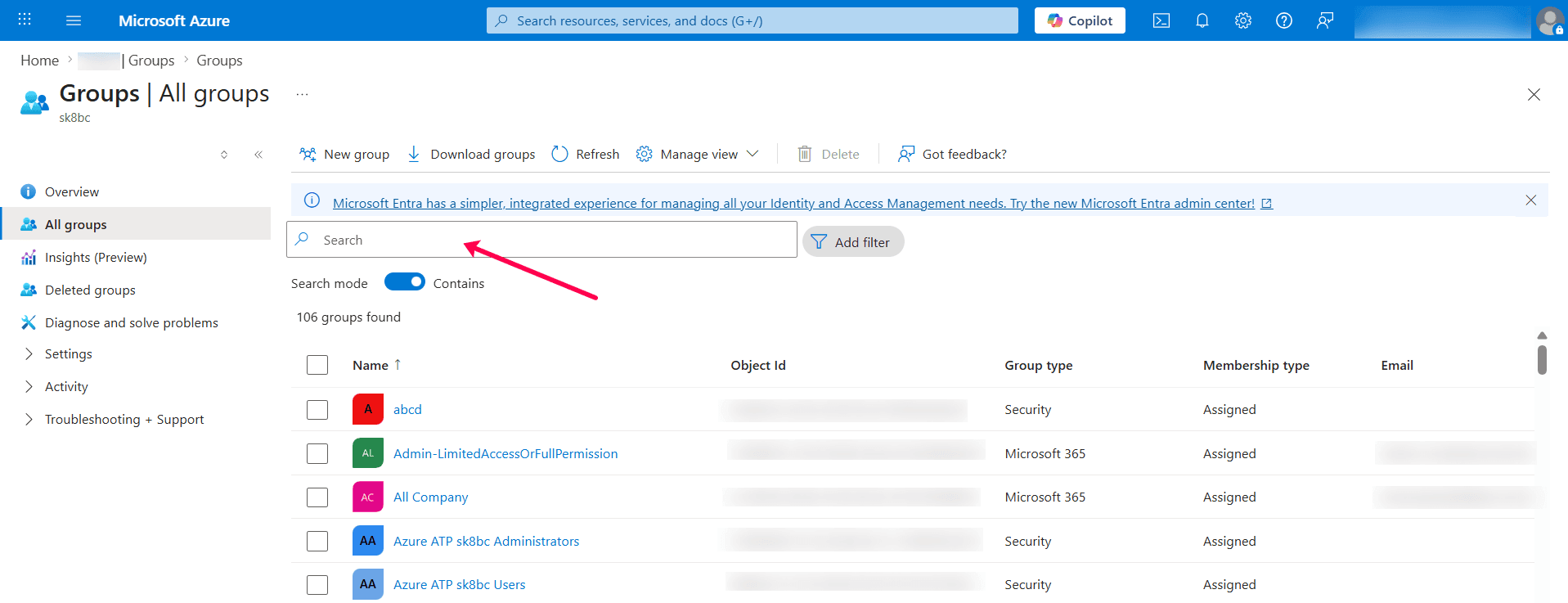The height and width of the screenshot is (603, 1568).
Task: Go to Home breadcrumb
Action: tap(39, 61)
